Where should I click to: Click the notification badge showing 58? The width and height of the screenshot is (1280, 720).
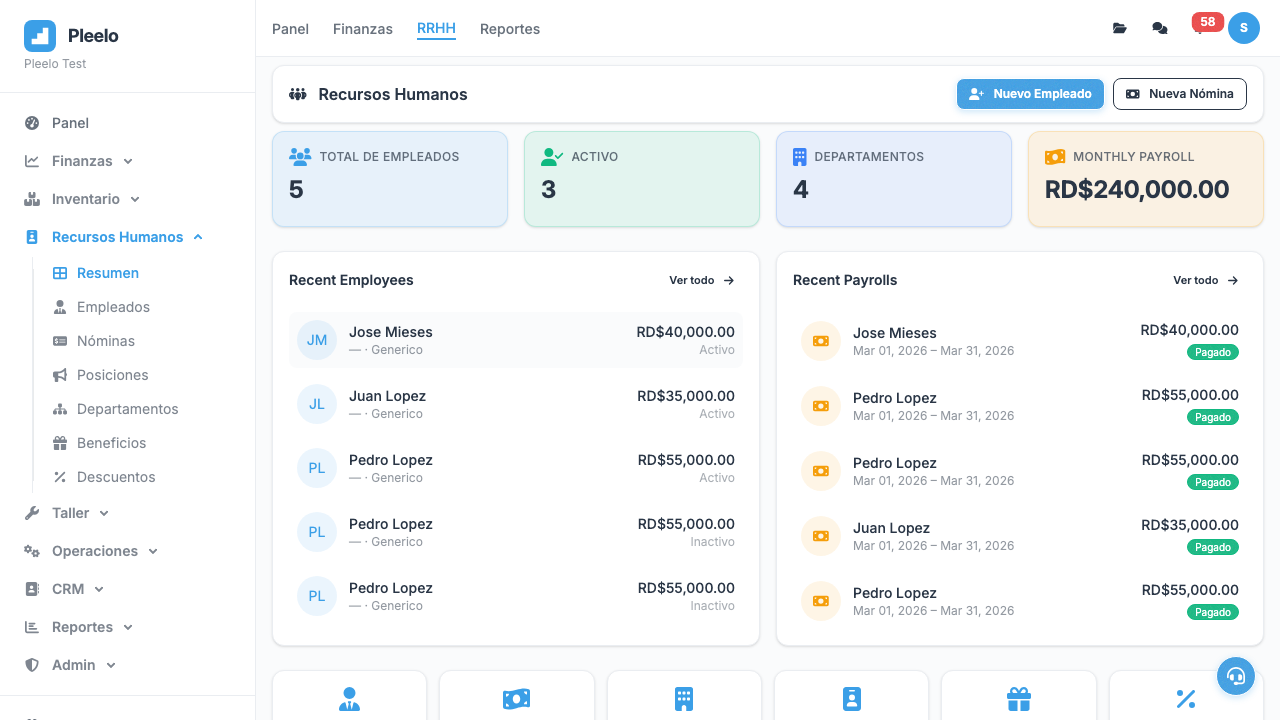[x=1206, y=23]
